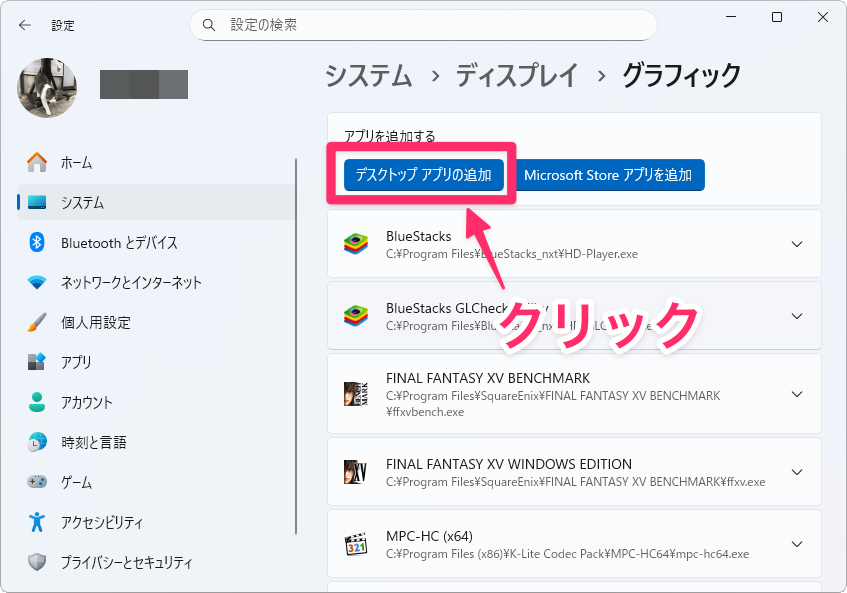Click Microsoft Store アプリを追加 button
The height and width of the screenshot is (593, 847).
click(608, 175)
